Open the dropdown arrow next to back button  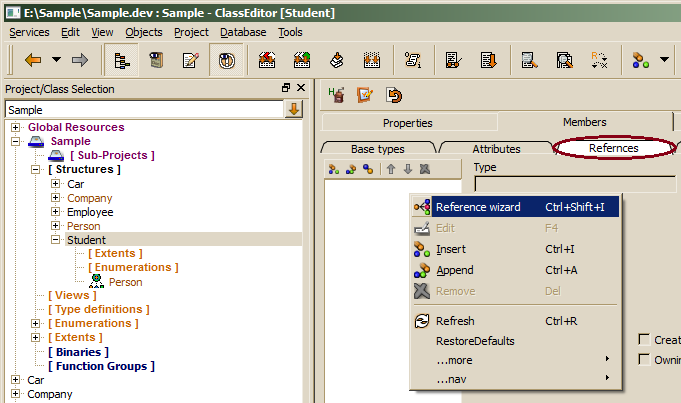coord(56,61)
